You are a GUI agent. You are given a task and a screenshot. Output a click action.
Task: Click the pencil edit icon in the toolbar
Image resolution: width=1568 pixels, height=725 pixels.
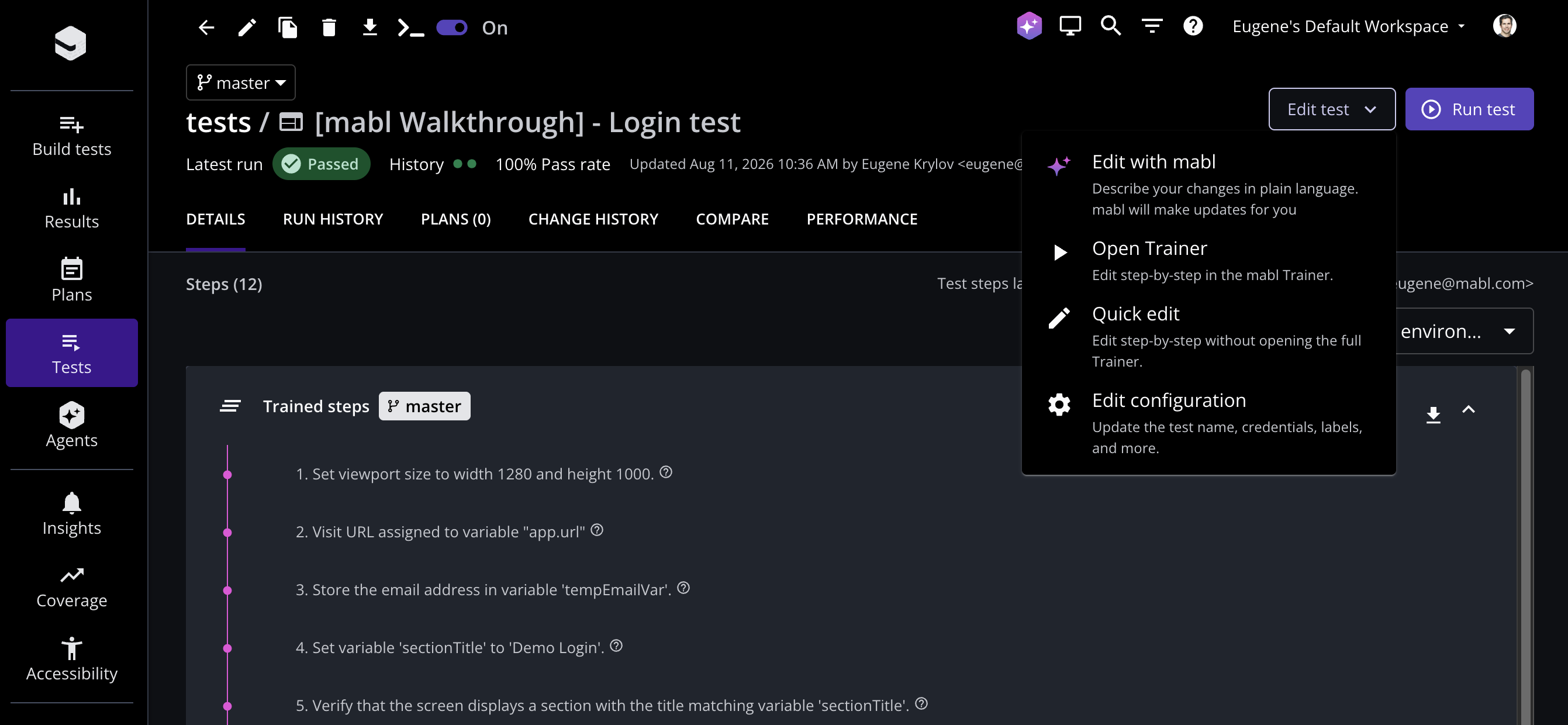point(247,27)
